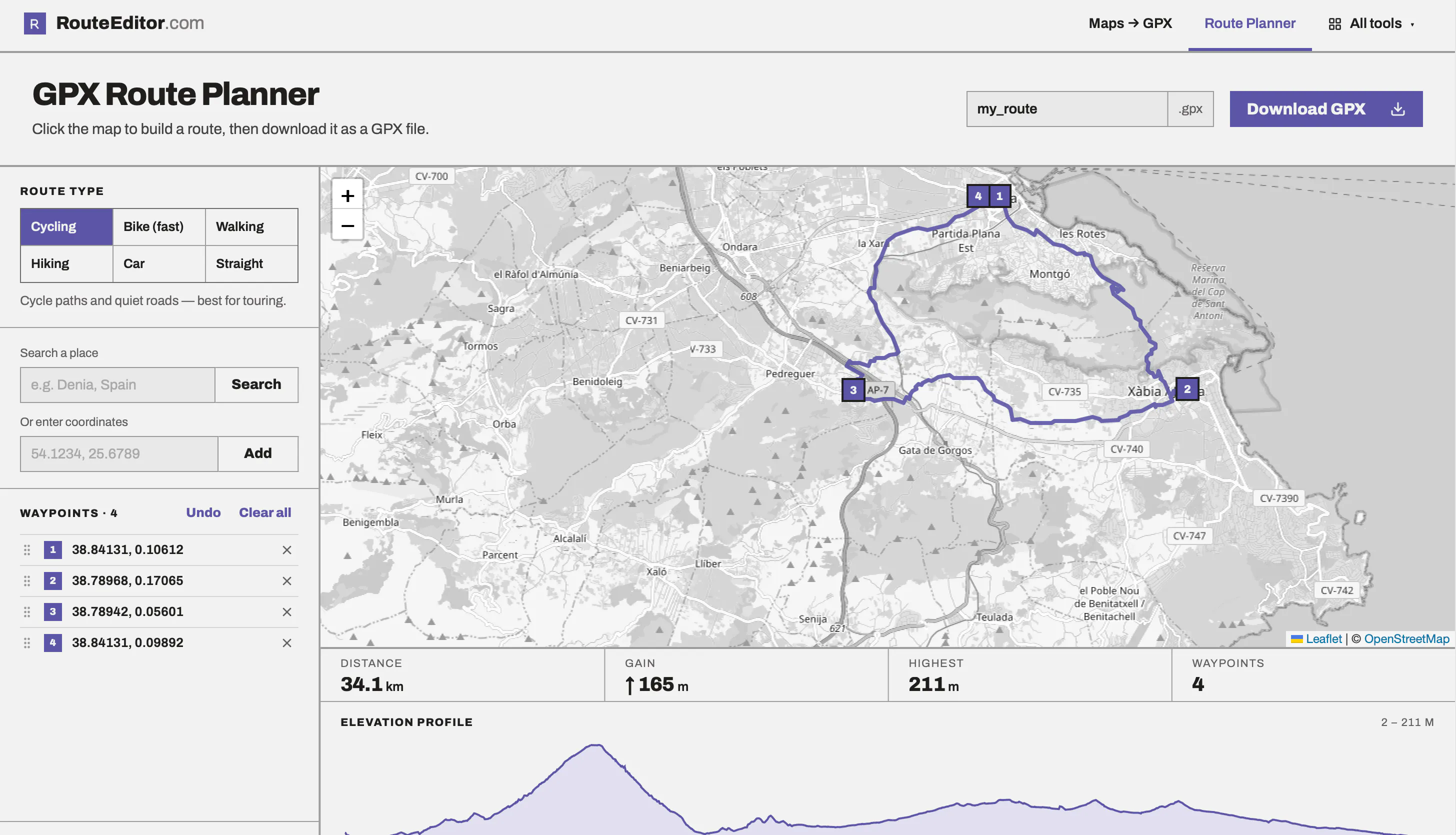Focus the my_route filename field
Image resolution: width=1456 pixels, height=835 pixels.
click(x=1066, y=109)
